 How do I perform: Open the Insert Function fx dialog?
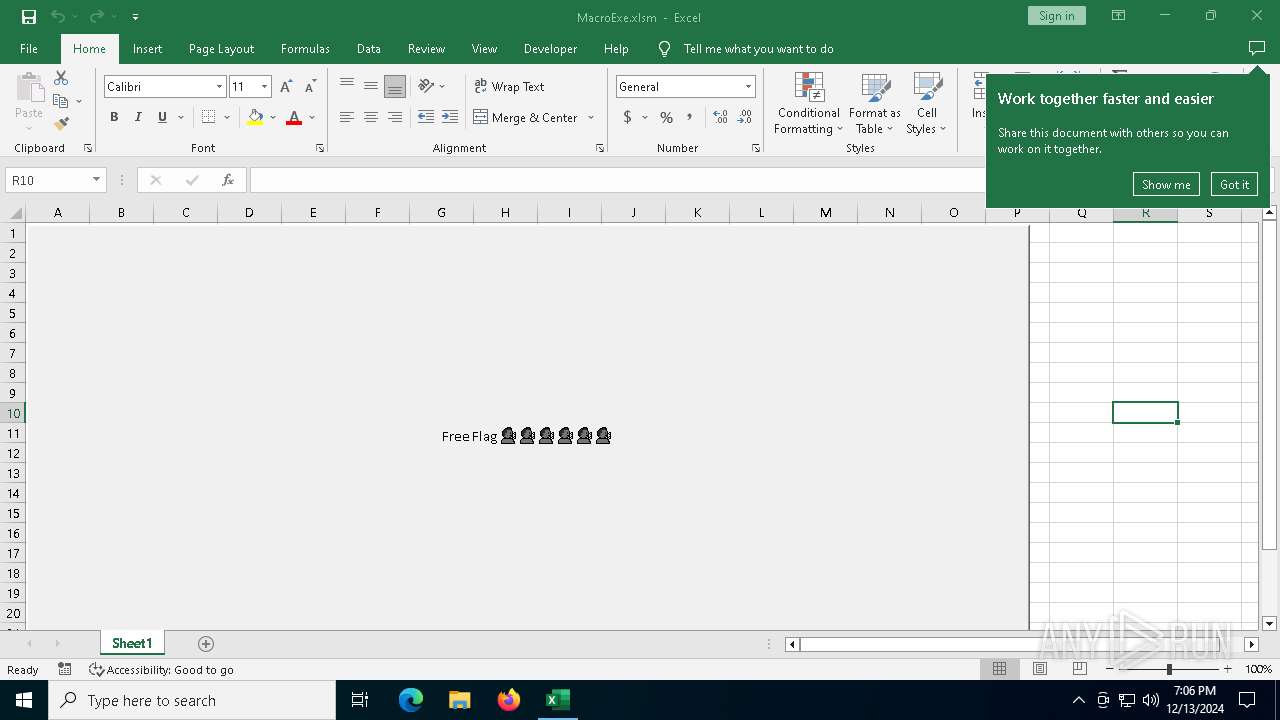click(228, 180)
